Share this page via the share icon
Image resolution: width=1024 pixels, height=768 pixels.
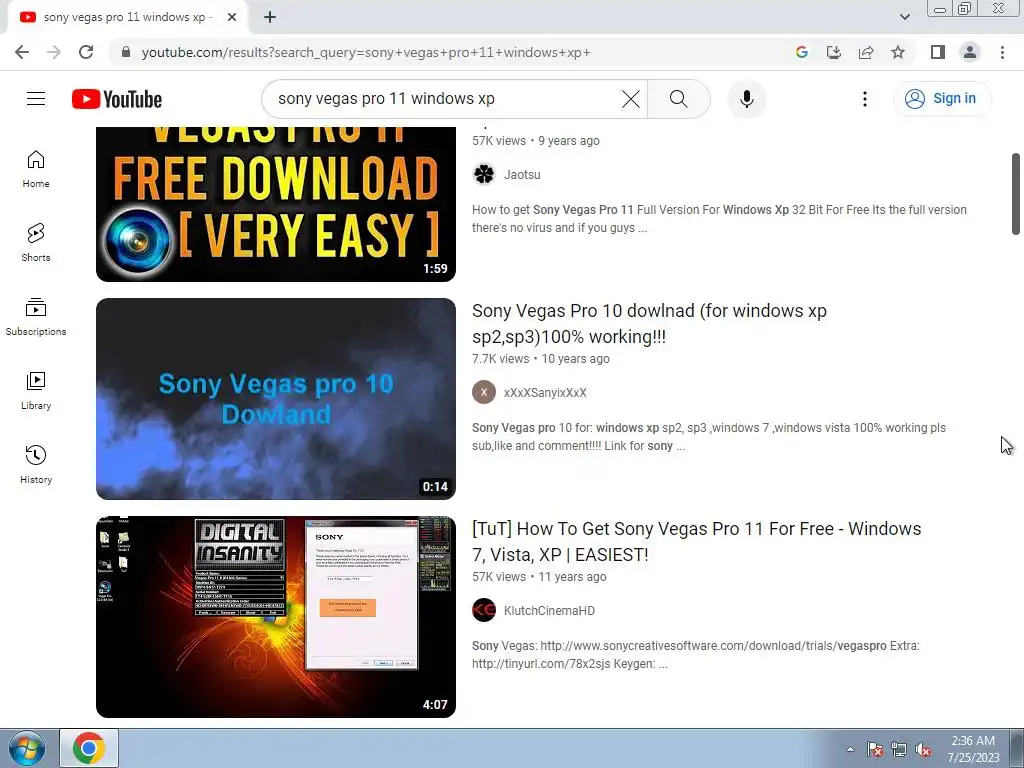point(866,52)
